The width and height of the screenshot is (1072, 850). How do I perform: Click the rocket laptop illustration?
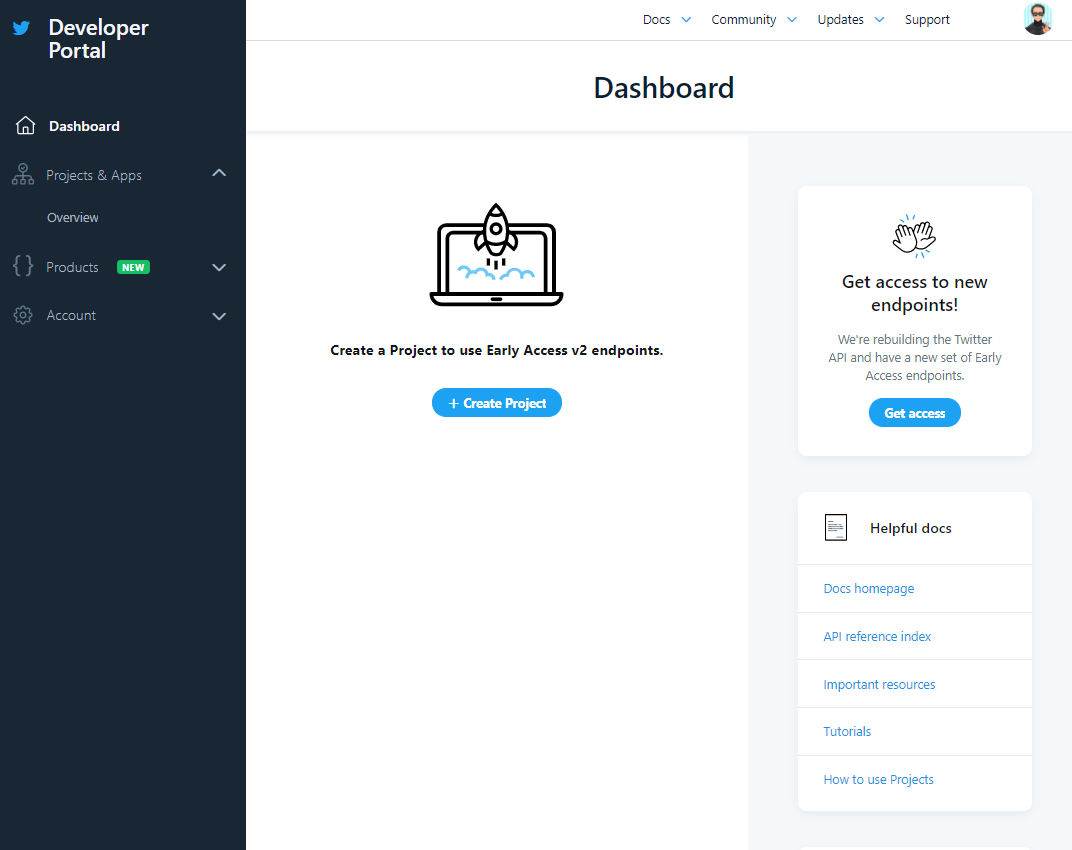tap(496, 255)
